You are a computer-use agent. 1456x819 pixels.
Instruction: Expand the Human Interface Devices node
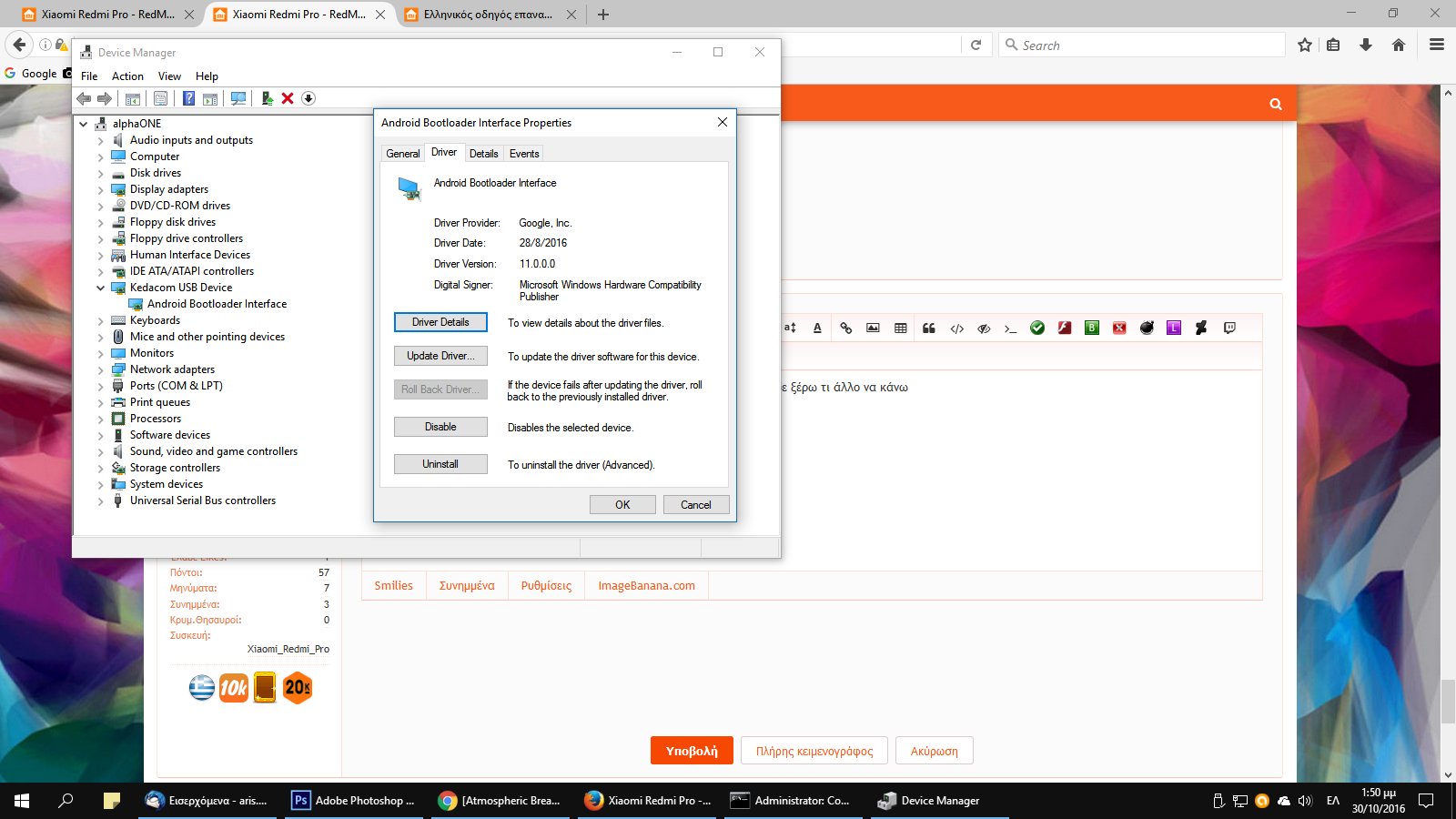pyautogui.click(x=101, y=256)
